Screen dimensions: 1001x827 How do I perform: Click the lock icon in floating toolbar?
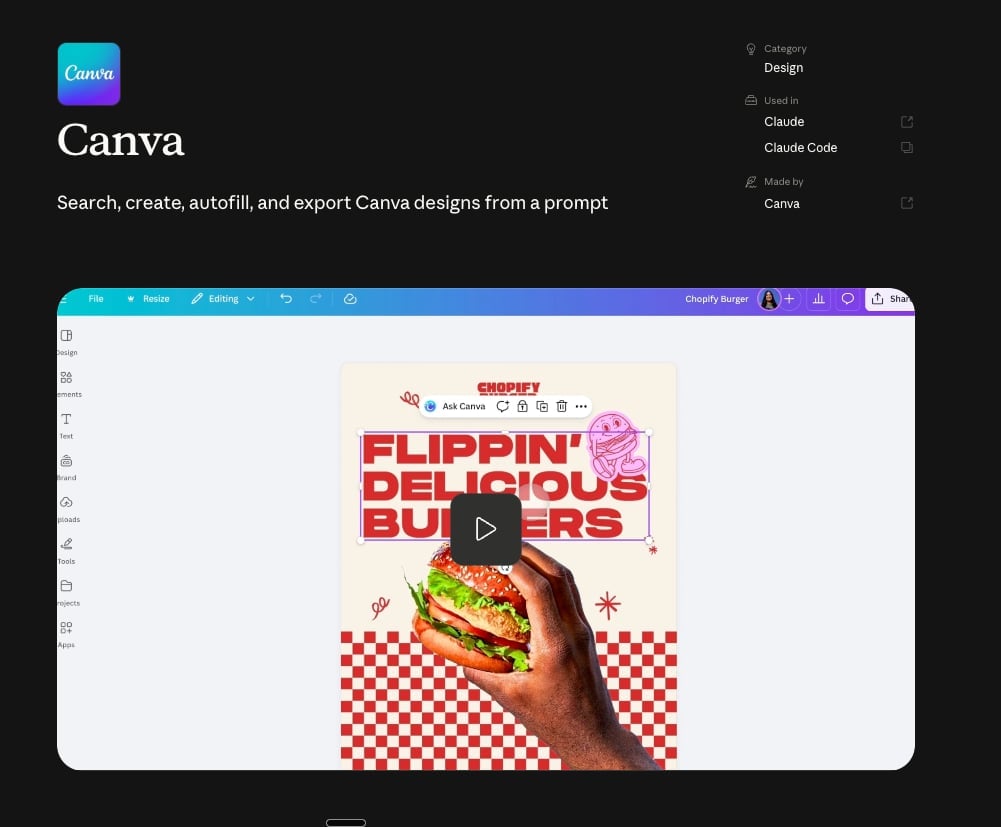(x=522, y=406)
